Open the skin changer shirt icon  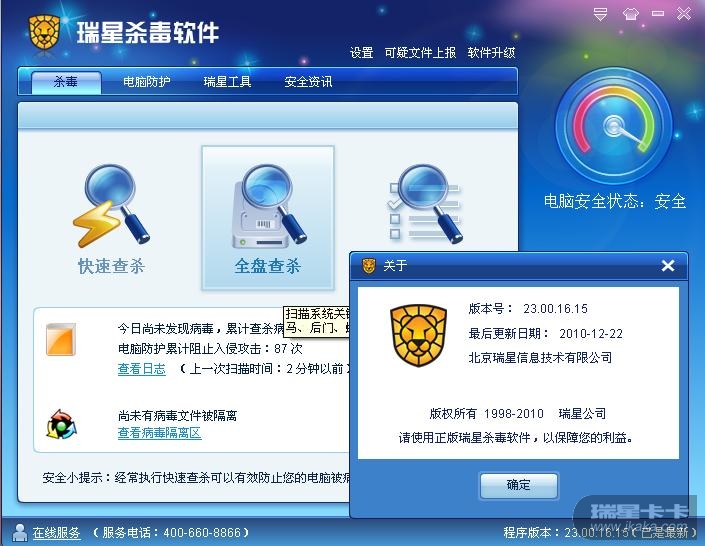coord(630,14)
